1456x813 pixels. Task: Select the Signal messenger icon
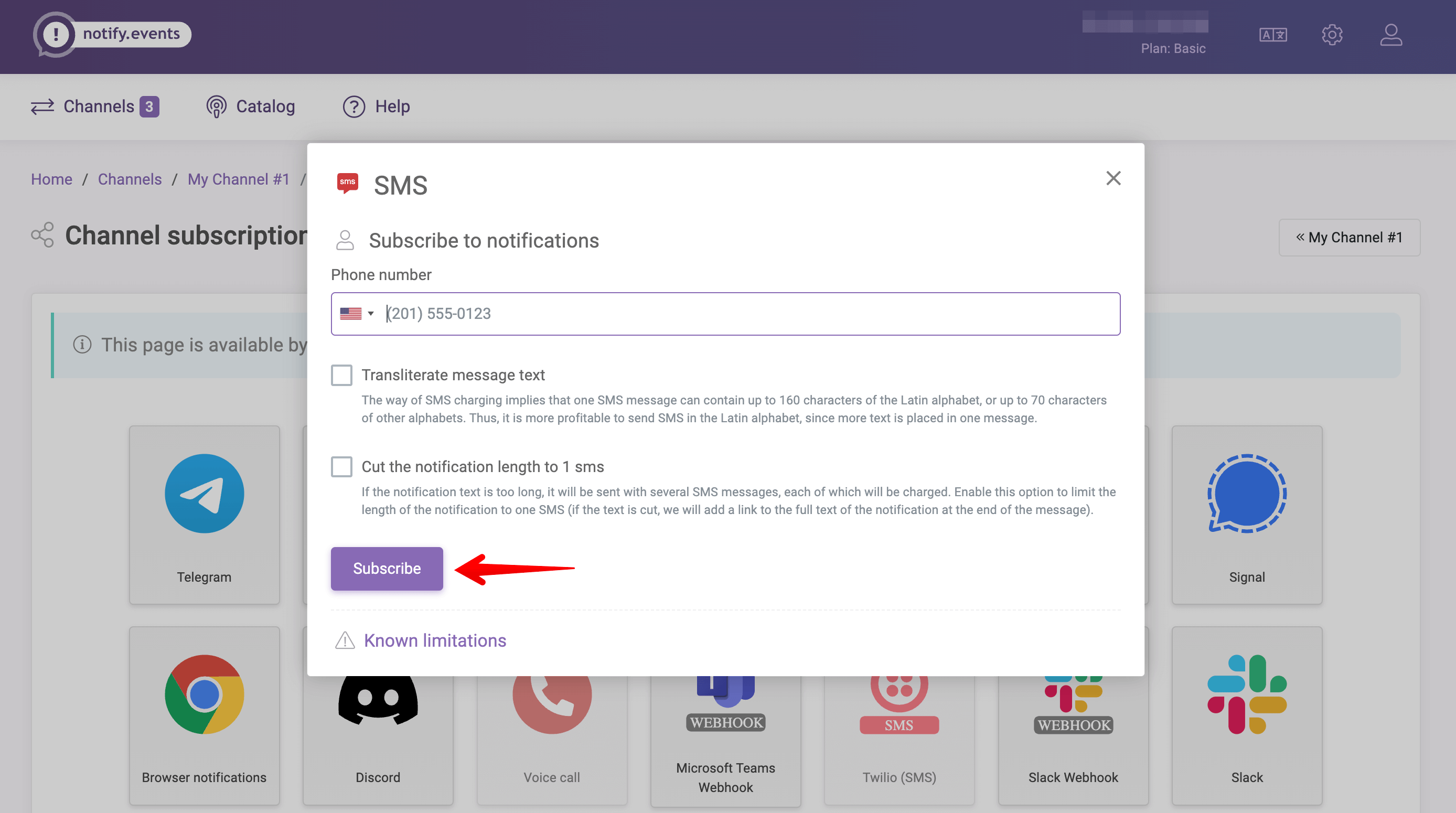click(1246, 493)
